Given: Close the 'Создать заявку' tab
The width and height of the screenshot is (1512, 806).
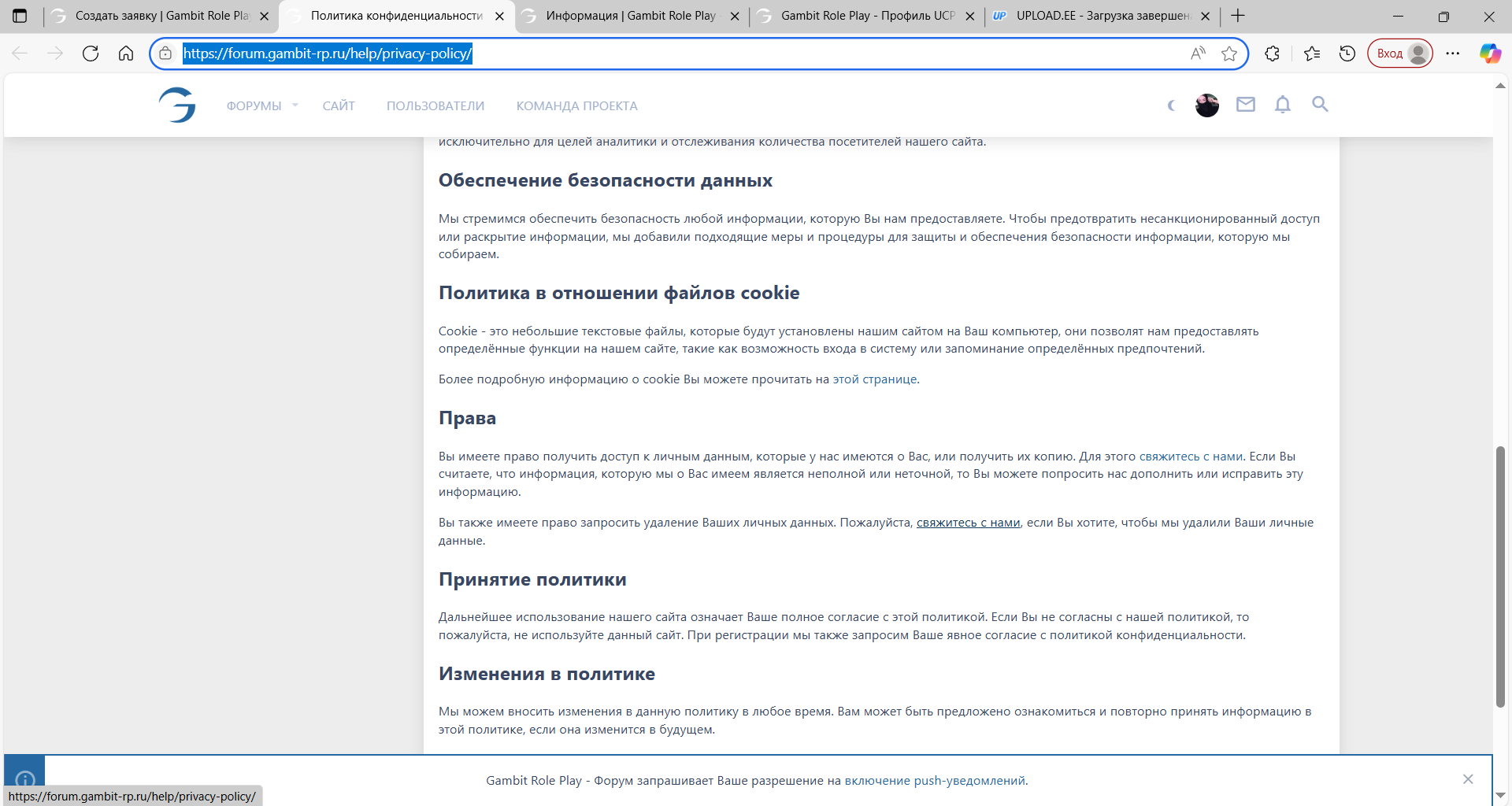Looking at the screenshot, I should point(265,16).
